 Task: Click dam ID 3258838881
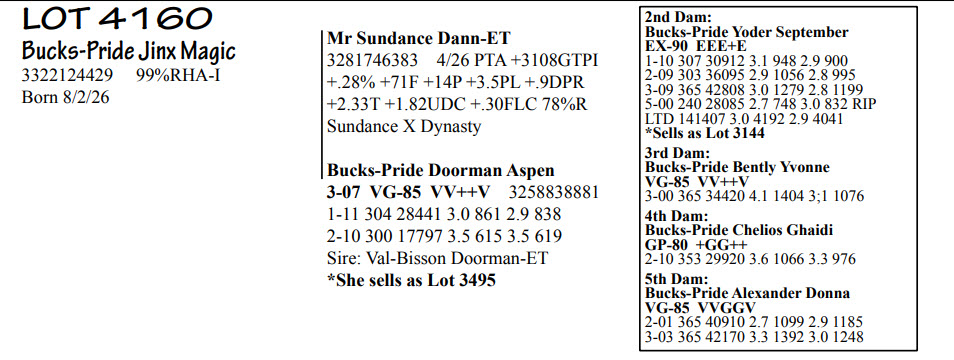(x=554, y=193)
